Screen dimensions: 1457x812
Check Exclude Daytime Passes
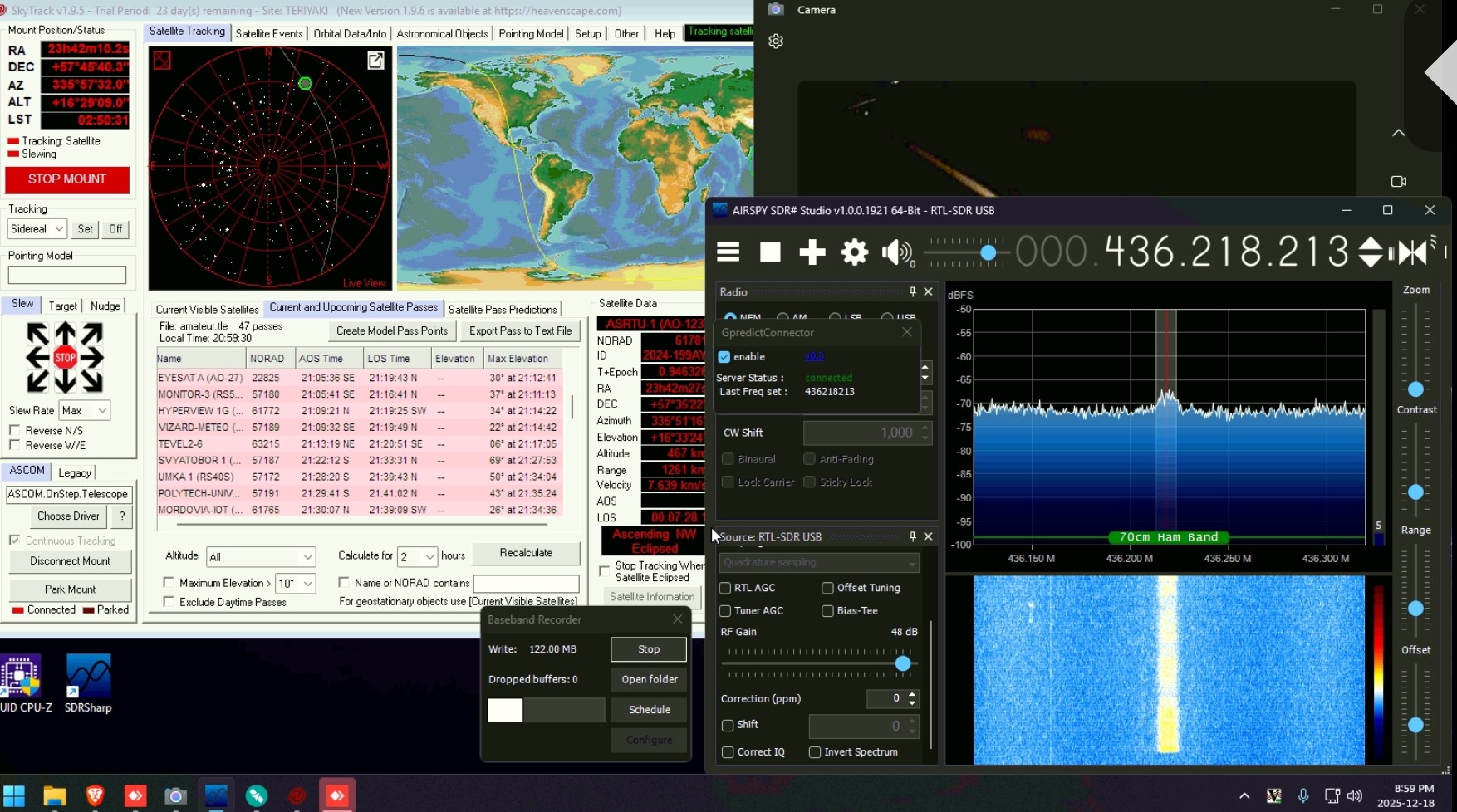pyautogui.click(x=169, y=602)
